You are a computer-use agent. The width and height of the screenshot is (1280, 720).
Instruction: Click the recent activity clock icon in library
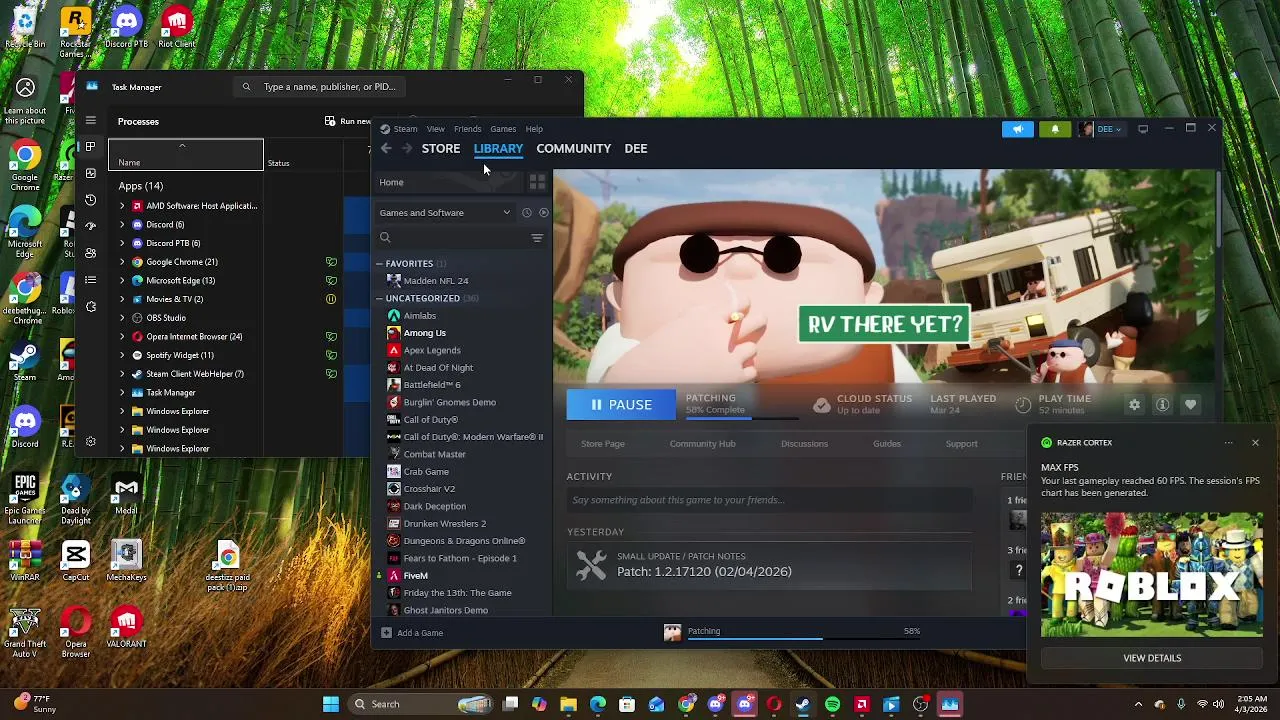point(527,212)
